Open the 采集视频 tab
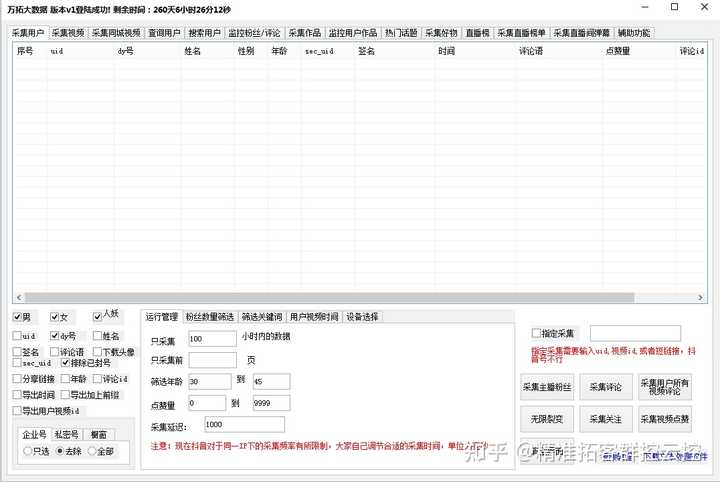 point(68,33)
